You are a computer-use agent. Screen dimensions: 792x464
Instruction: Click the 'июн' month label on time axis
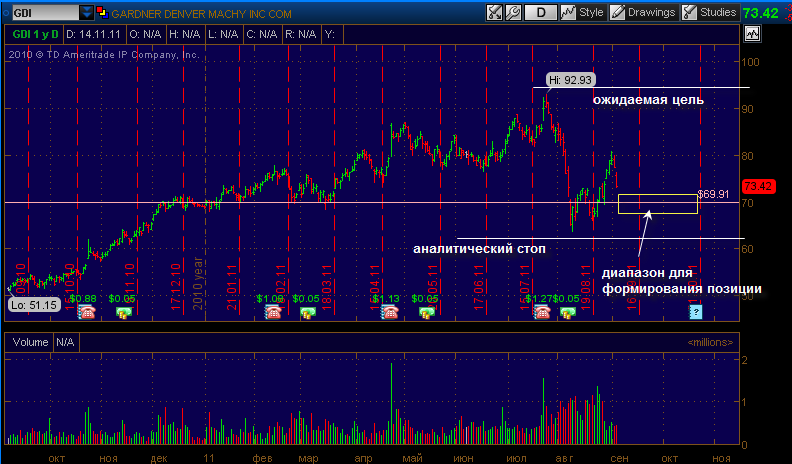463,458
